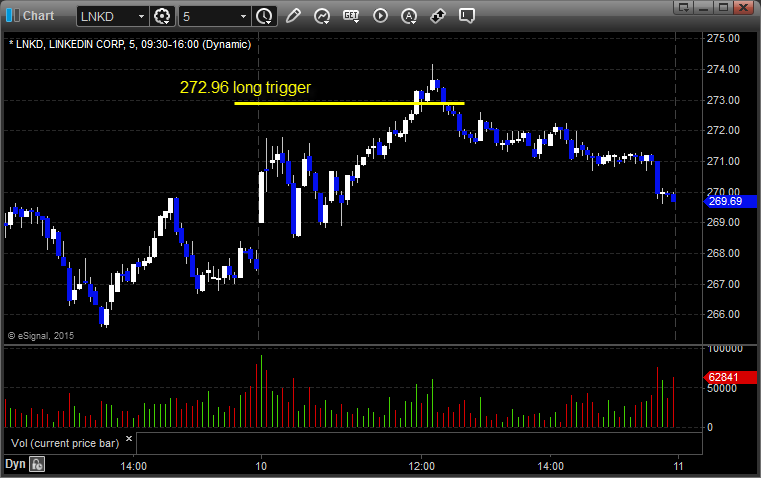Open the LNKD symbol dropdown

(x=141, y=16)
